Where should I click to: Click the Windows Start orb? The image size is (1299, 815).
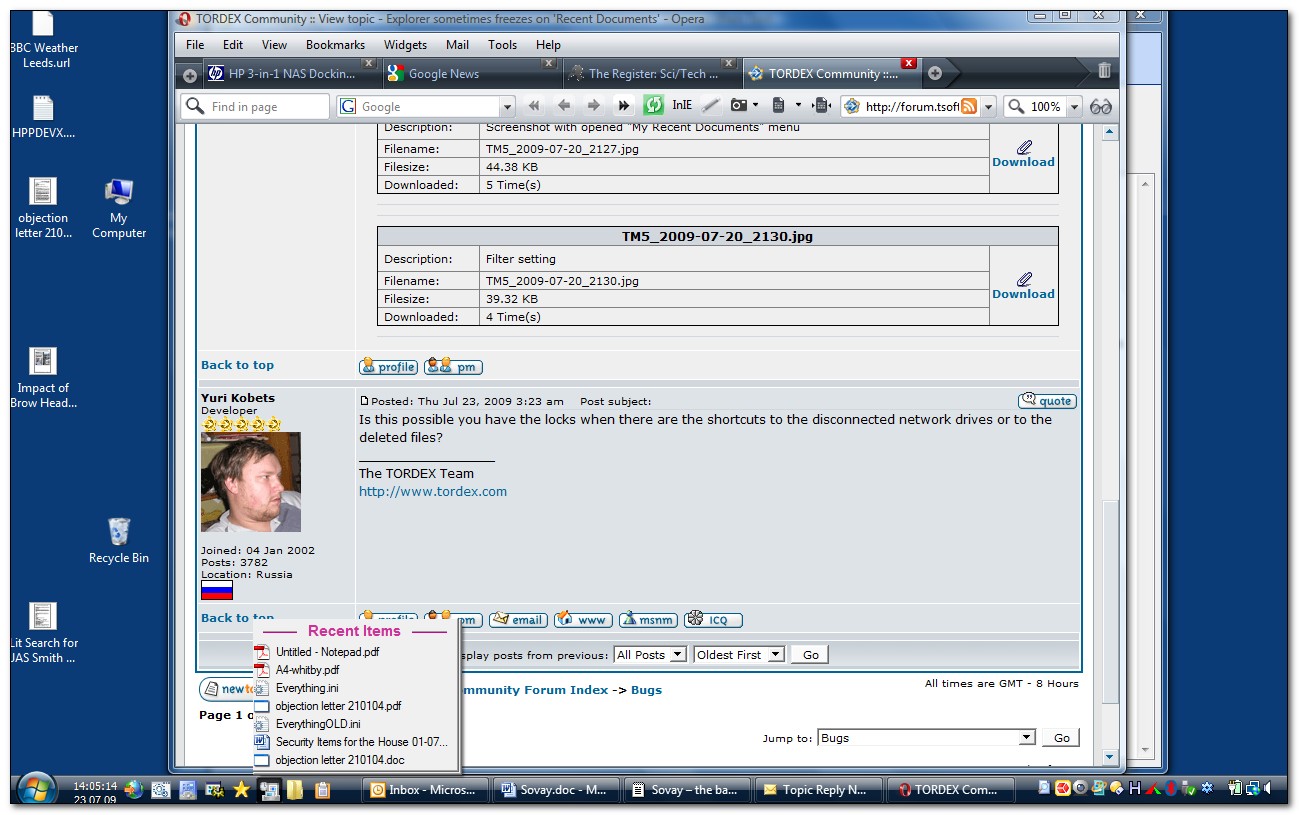(x=36, y=789)
